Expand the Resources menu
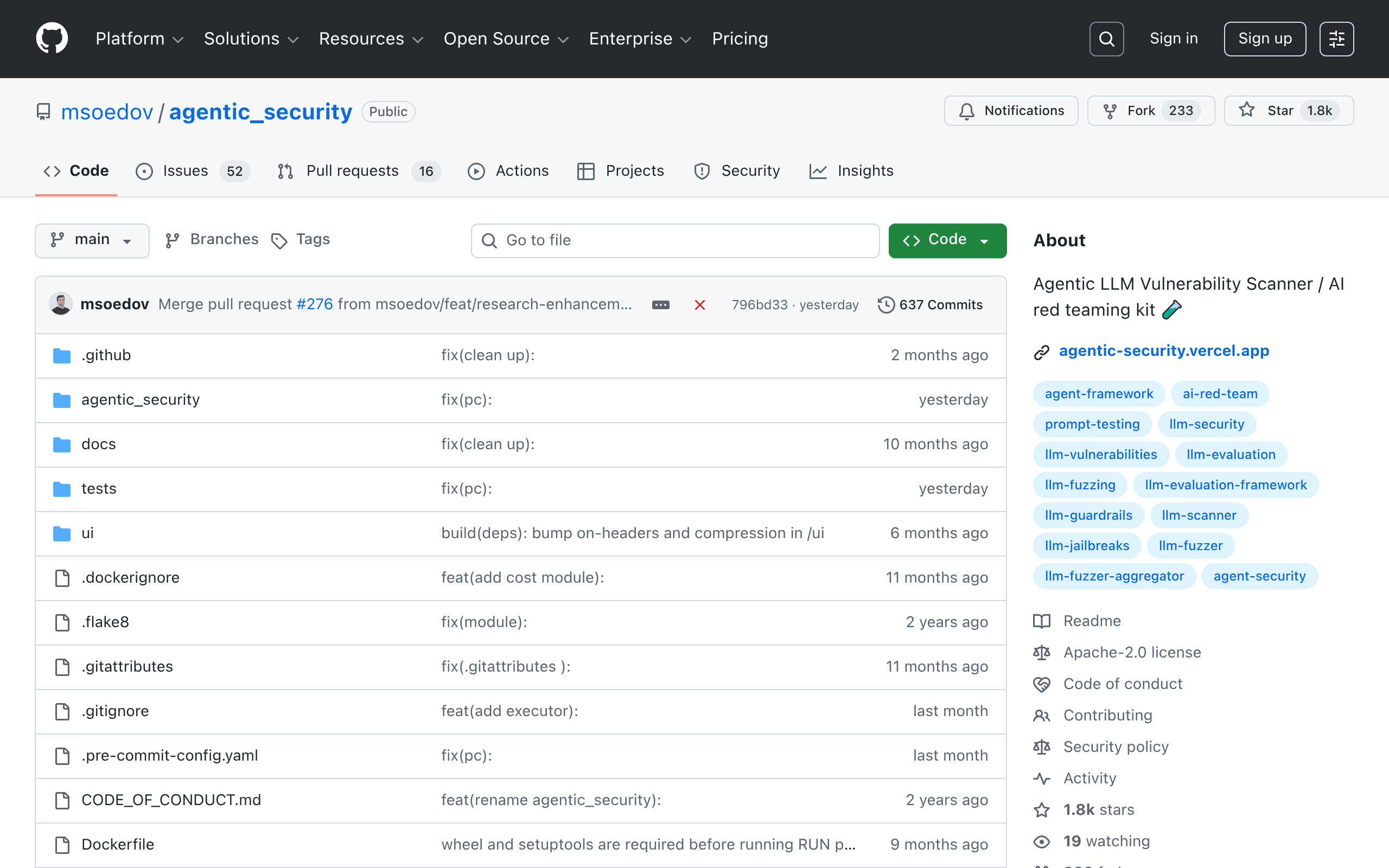Viewport: 1389px width, 868px height. 371,39
